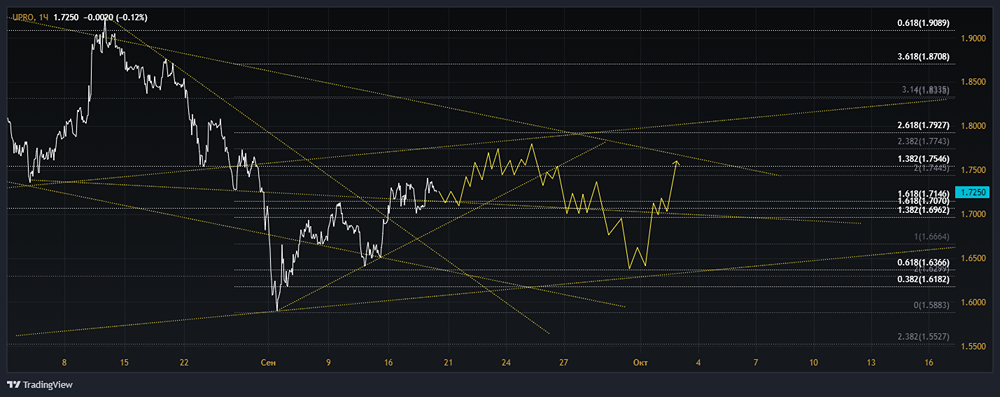Click Fibonacci label 0.618(1.9089)

pyautogui.click(x=924, y=23)
